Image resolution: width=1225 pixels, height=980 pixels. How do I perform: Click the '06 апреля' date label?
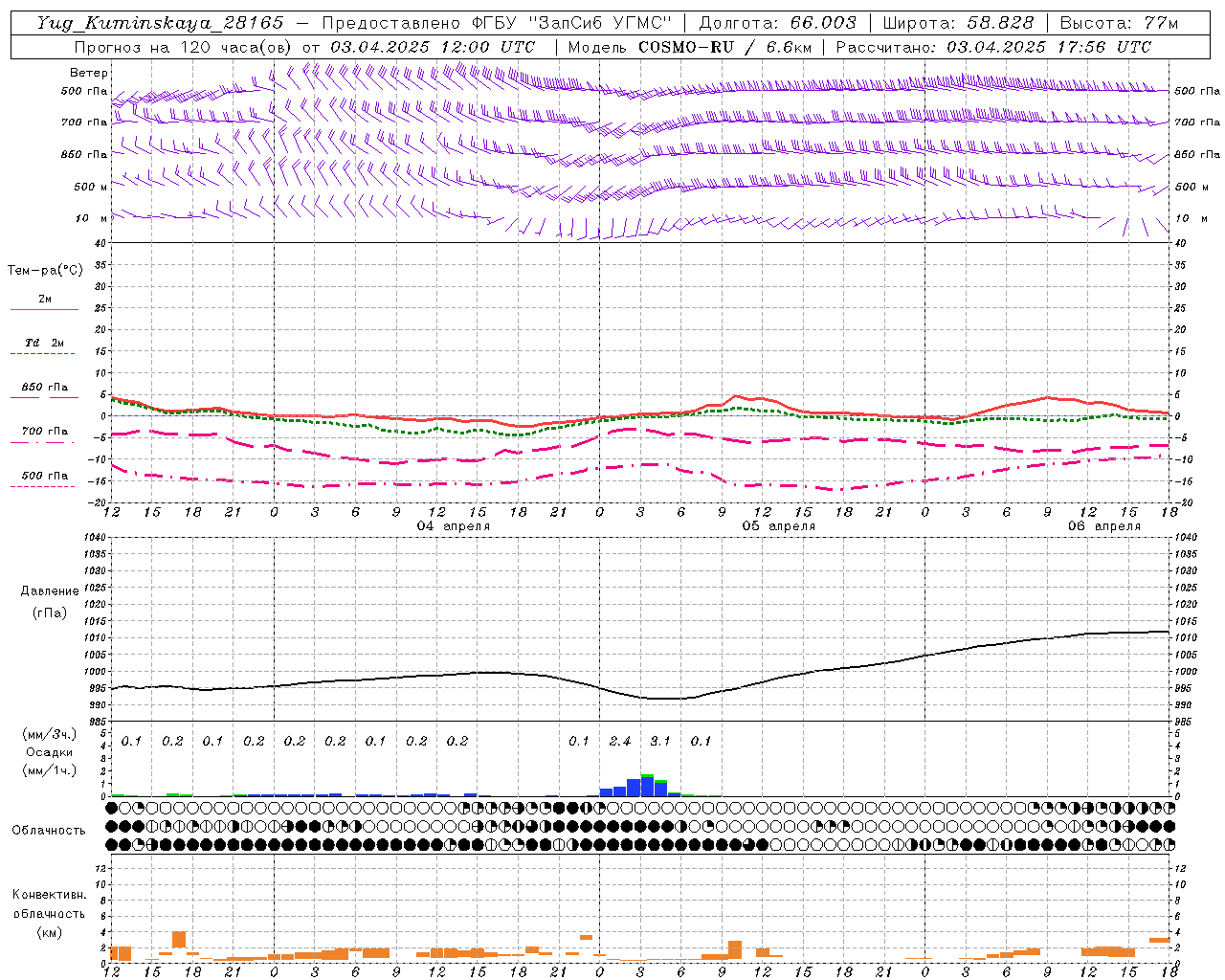(x=1104, y=526)
